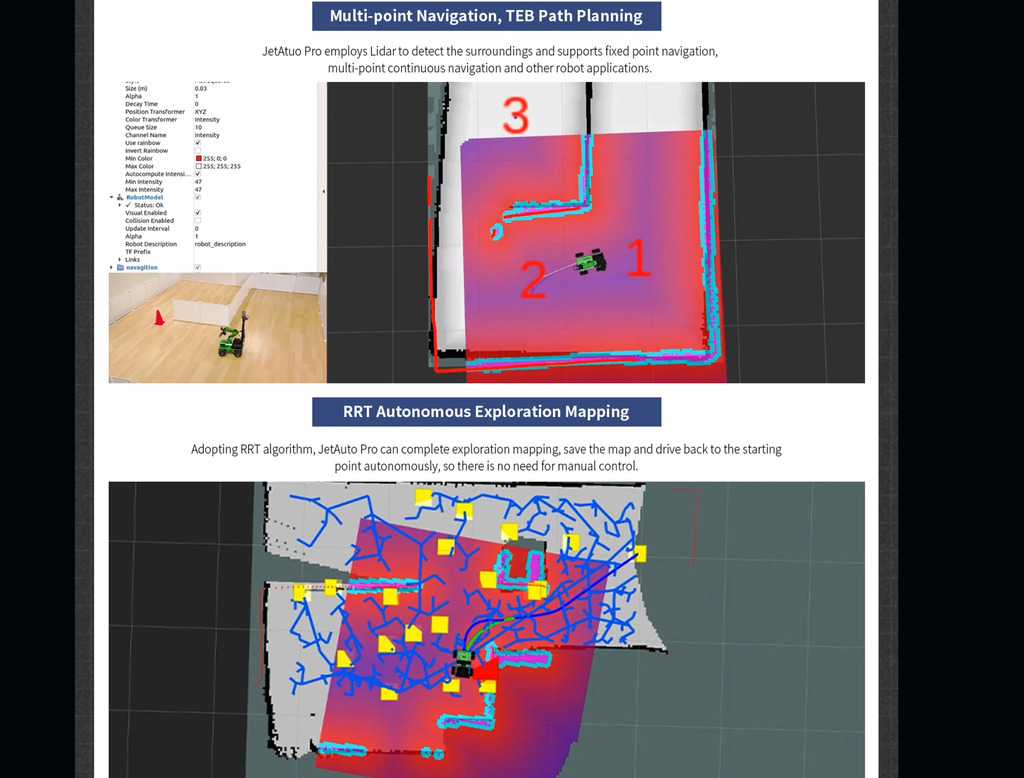Screen dimensions: 1024x778
Task: Click the robot camera photo thumbnail
Action: [217, 327]
